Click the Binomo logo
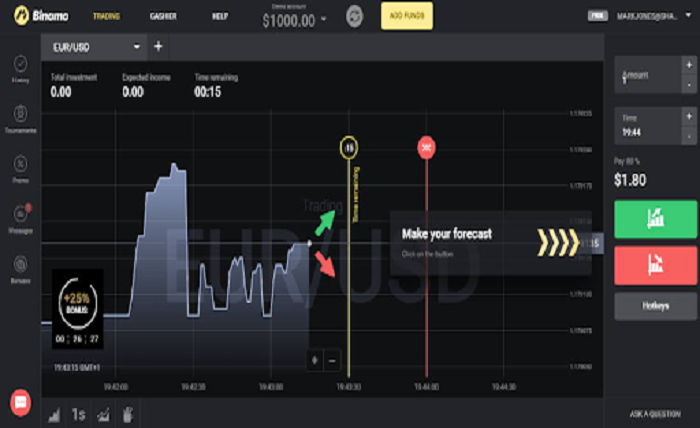 coord(41,16)
